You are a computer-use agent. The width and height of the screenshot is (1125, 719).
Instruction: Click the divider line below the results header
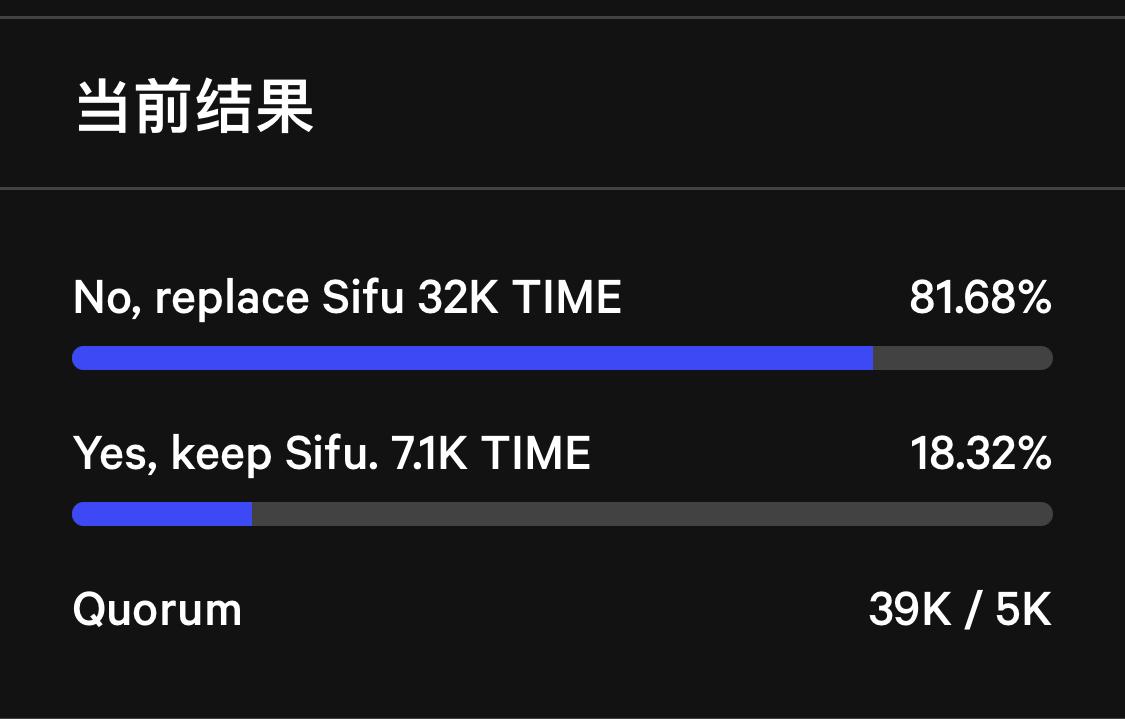tap(562, 186)
